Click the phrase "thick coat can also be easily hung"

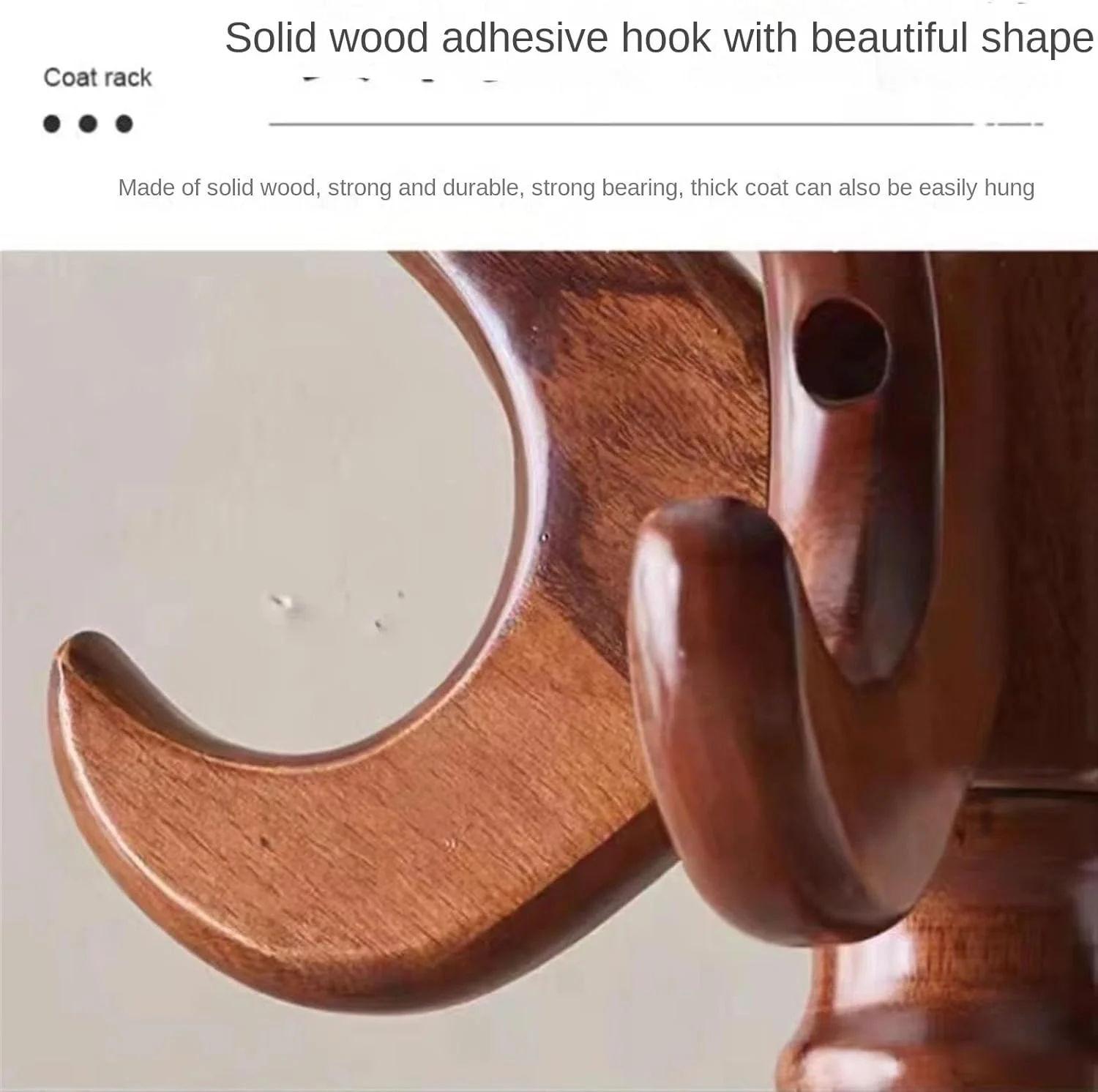[x=862, y=188]
